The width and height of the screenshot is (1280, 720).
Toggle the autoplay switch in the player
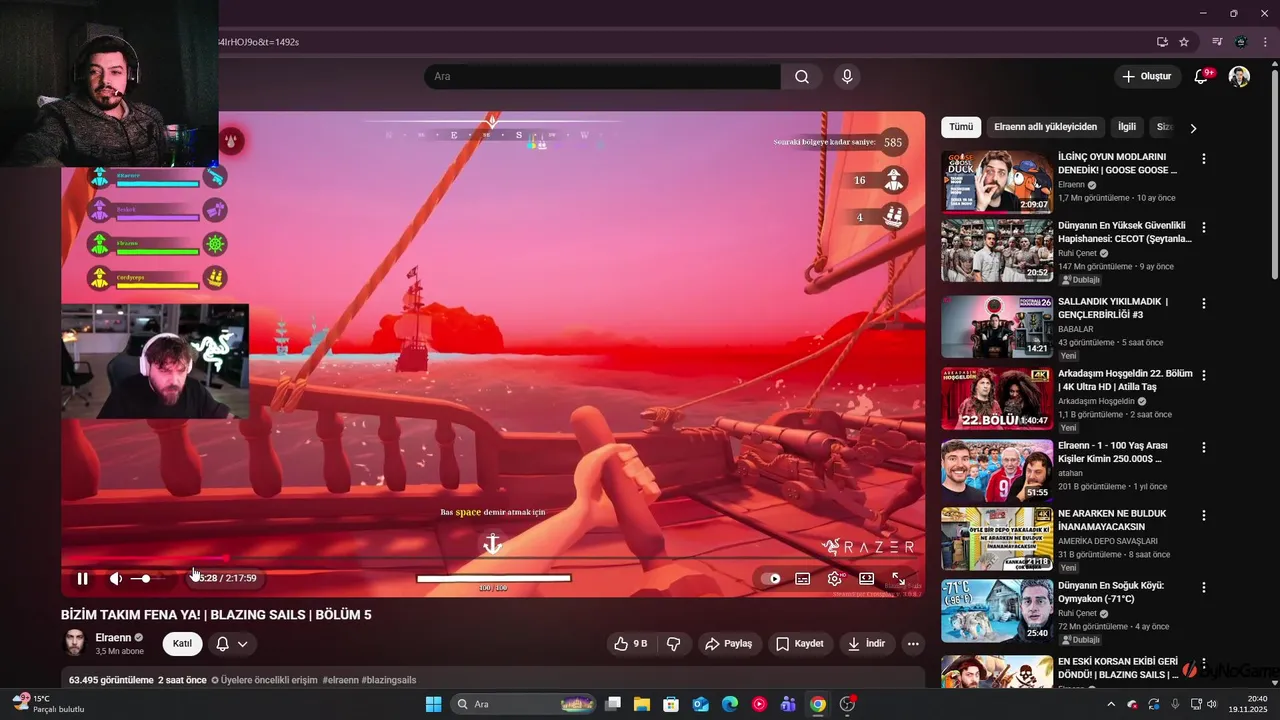[x=771, y=578]
